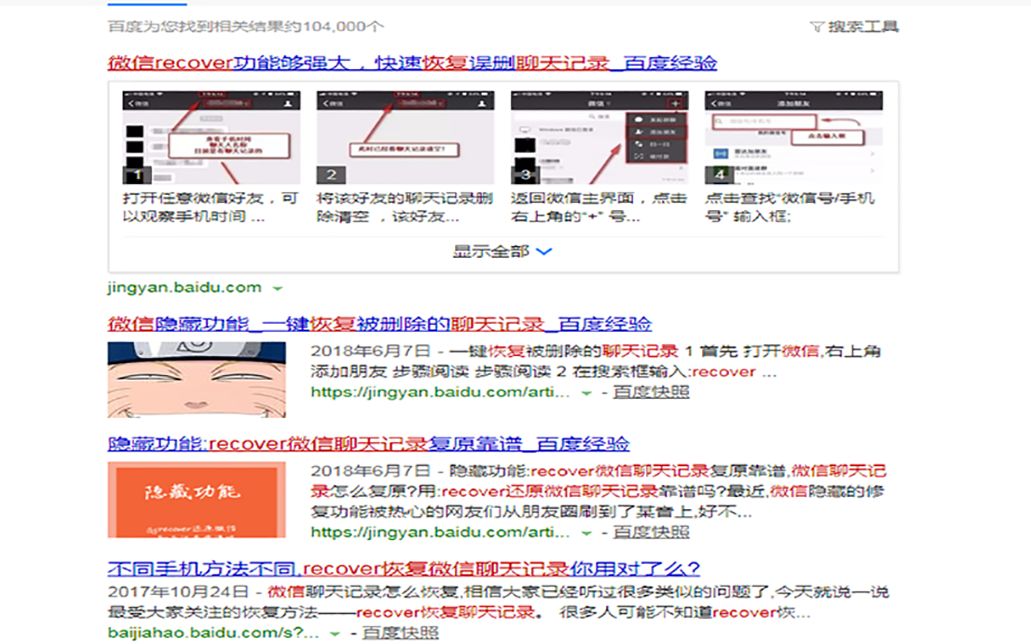Screen dimensions: 1031x644
Task: Click step caption 点击查找微信号/手机号
Action: tap(790, 207)
